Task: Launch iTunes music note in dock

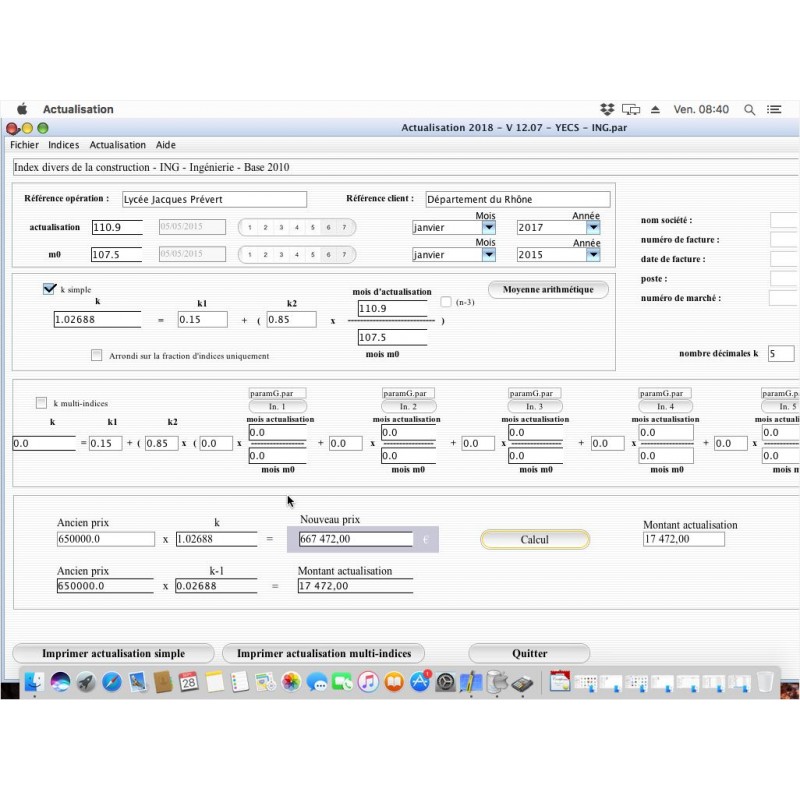Action: tap(368, 682)
